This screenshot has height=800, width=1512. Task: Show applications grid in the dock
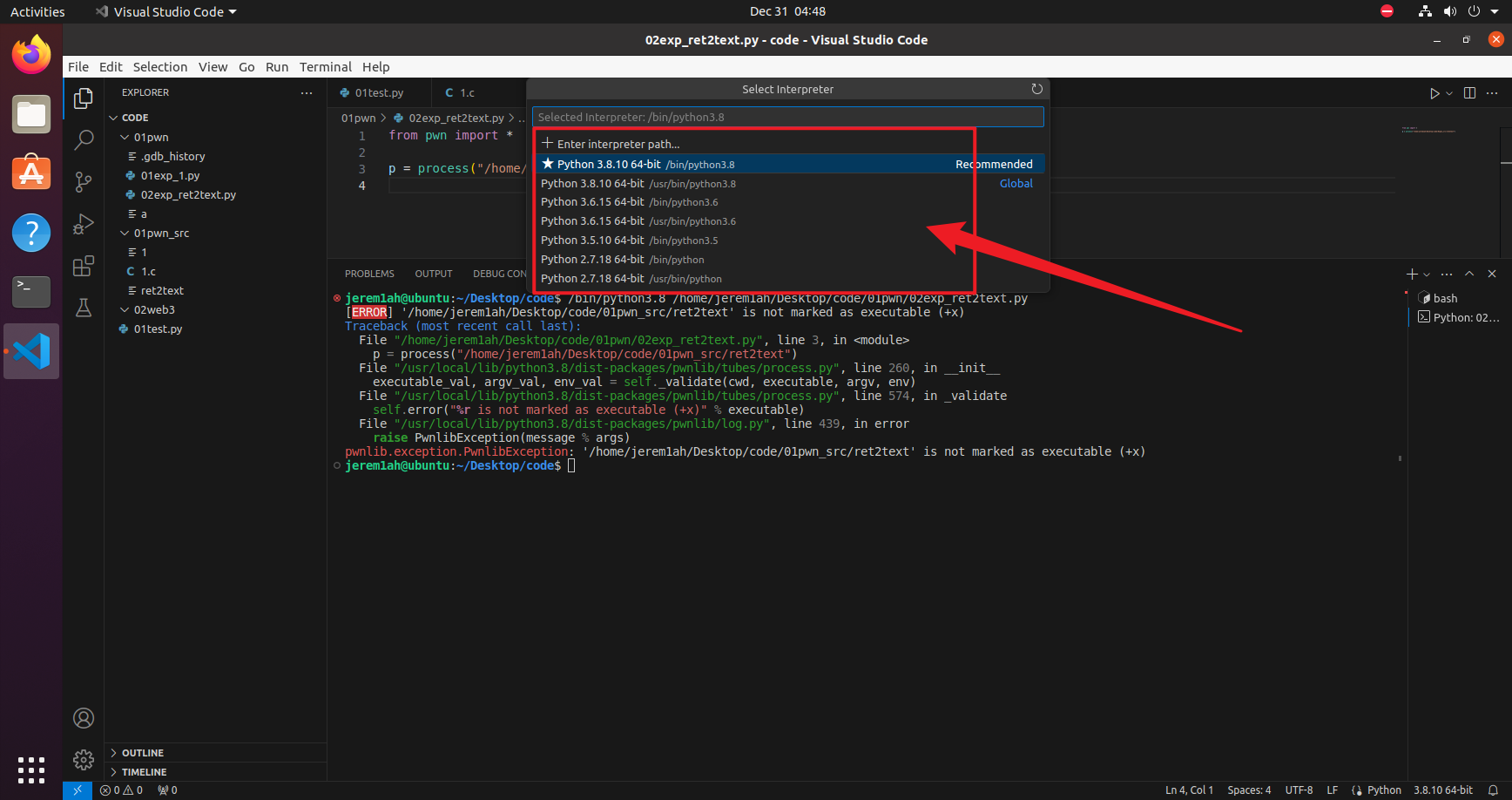click(31, 769)
